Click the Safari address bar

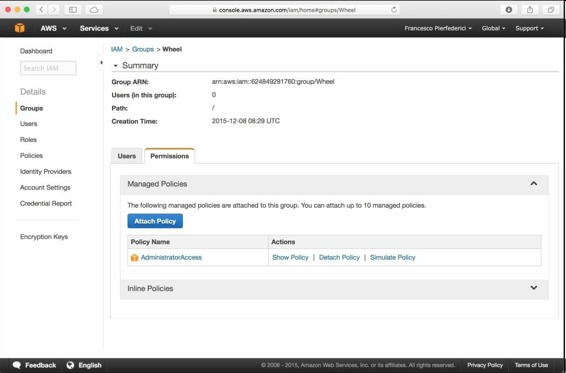coord(284,10)
